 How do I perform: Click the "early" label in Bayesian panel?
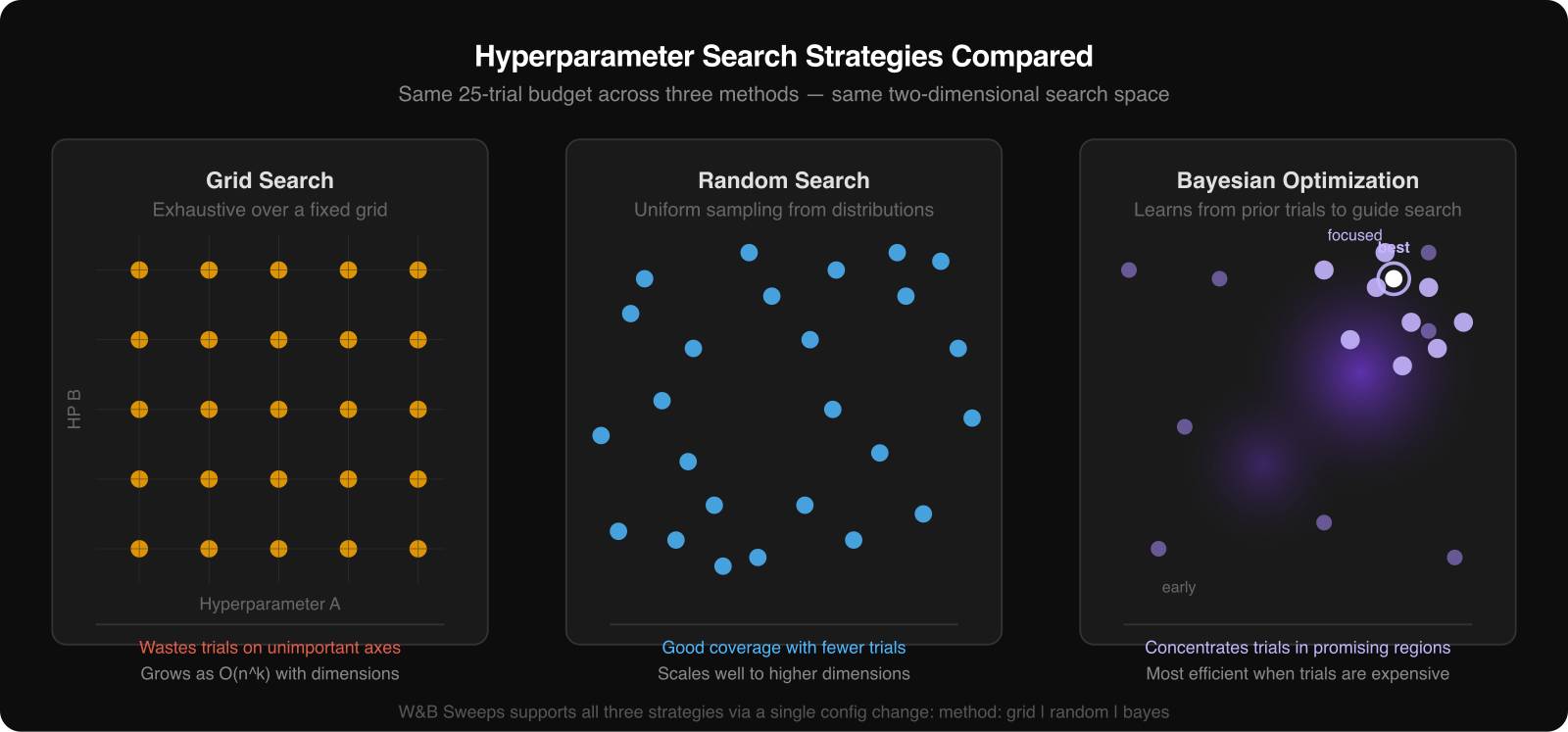1178,588
